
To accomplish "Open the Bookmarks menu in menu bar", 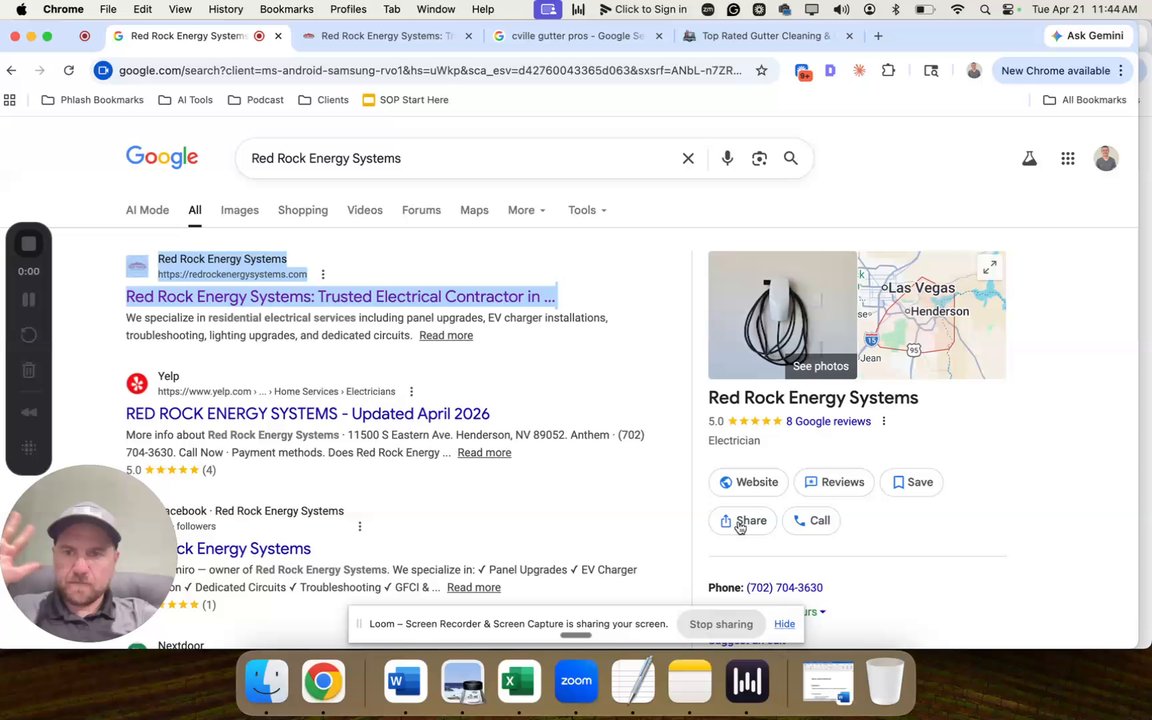I will click(x=287, y=9).
